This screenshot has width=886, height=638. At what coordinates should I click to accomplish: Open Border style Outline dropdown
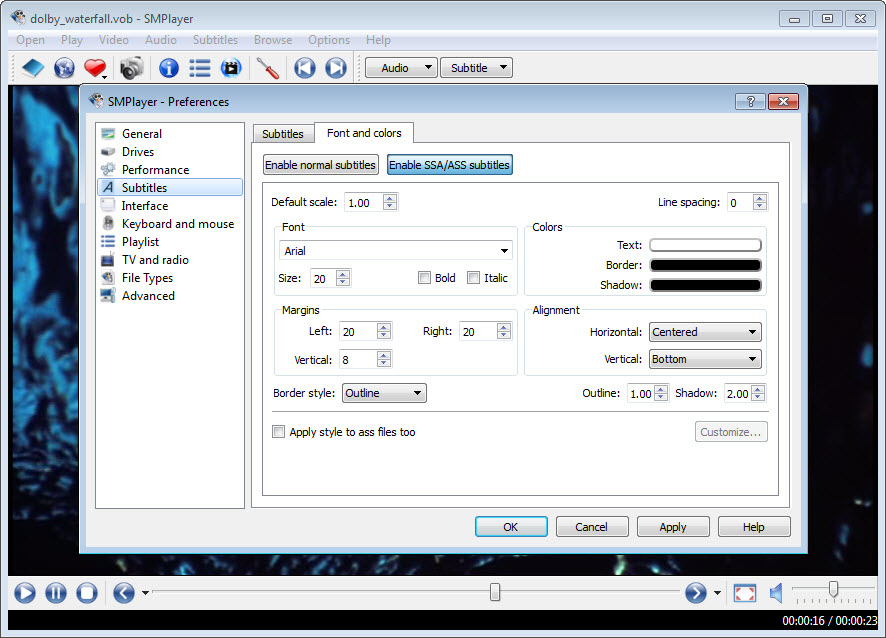pos(384,393)
